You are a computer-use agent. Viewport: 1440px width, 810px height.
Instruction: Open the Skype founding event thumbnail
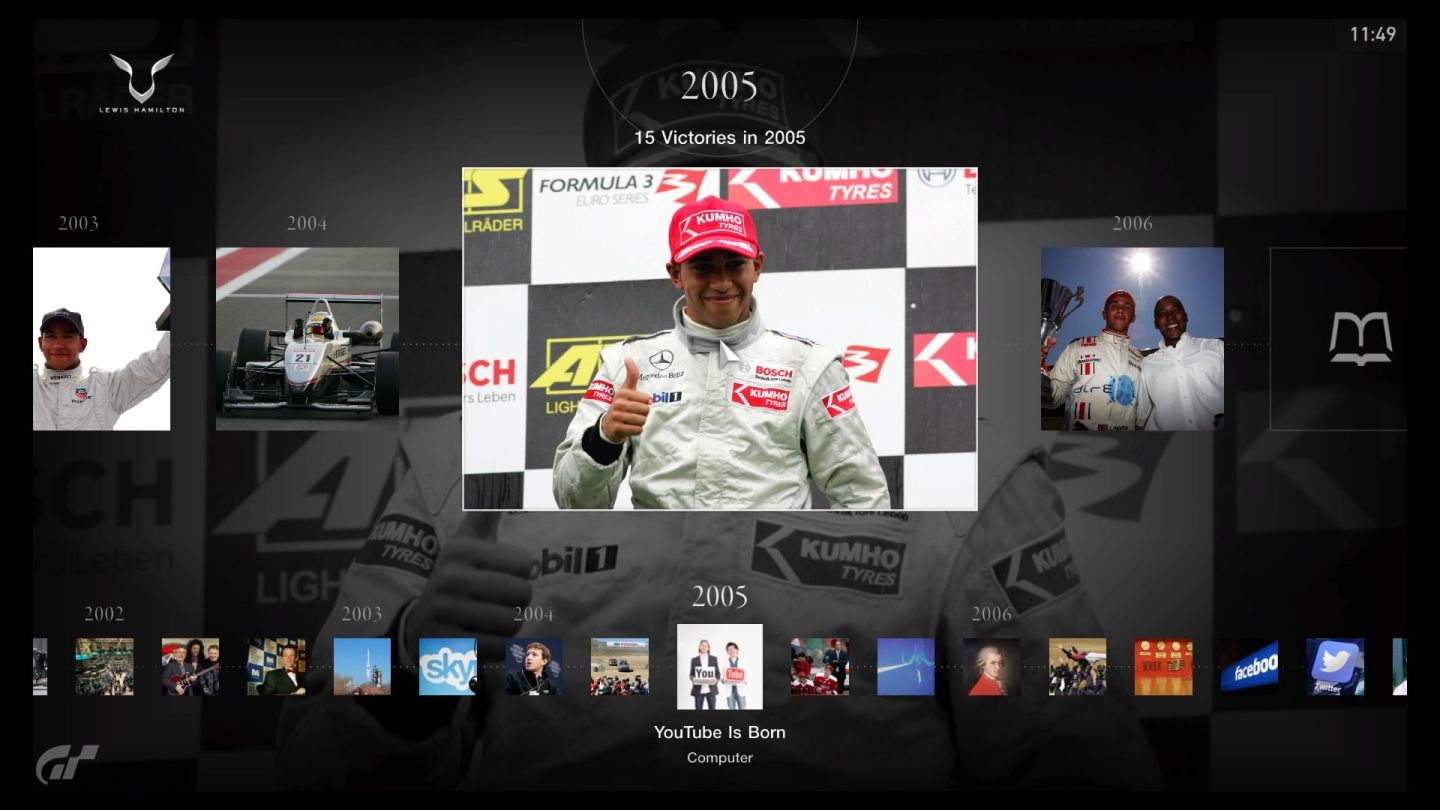448,666
